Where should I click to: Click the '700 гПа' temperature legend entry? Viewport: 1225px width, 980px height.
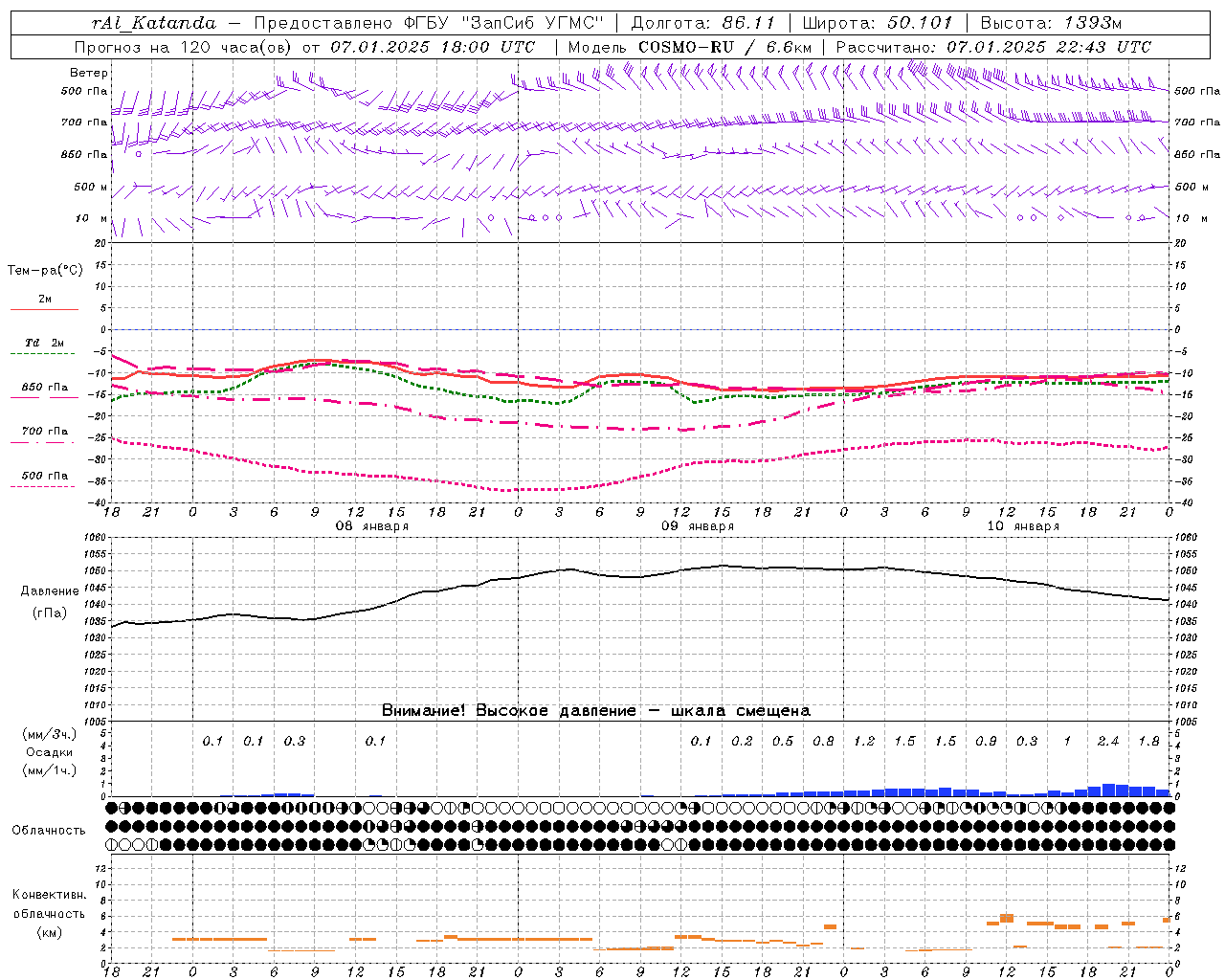point(45,432)
